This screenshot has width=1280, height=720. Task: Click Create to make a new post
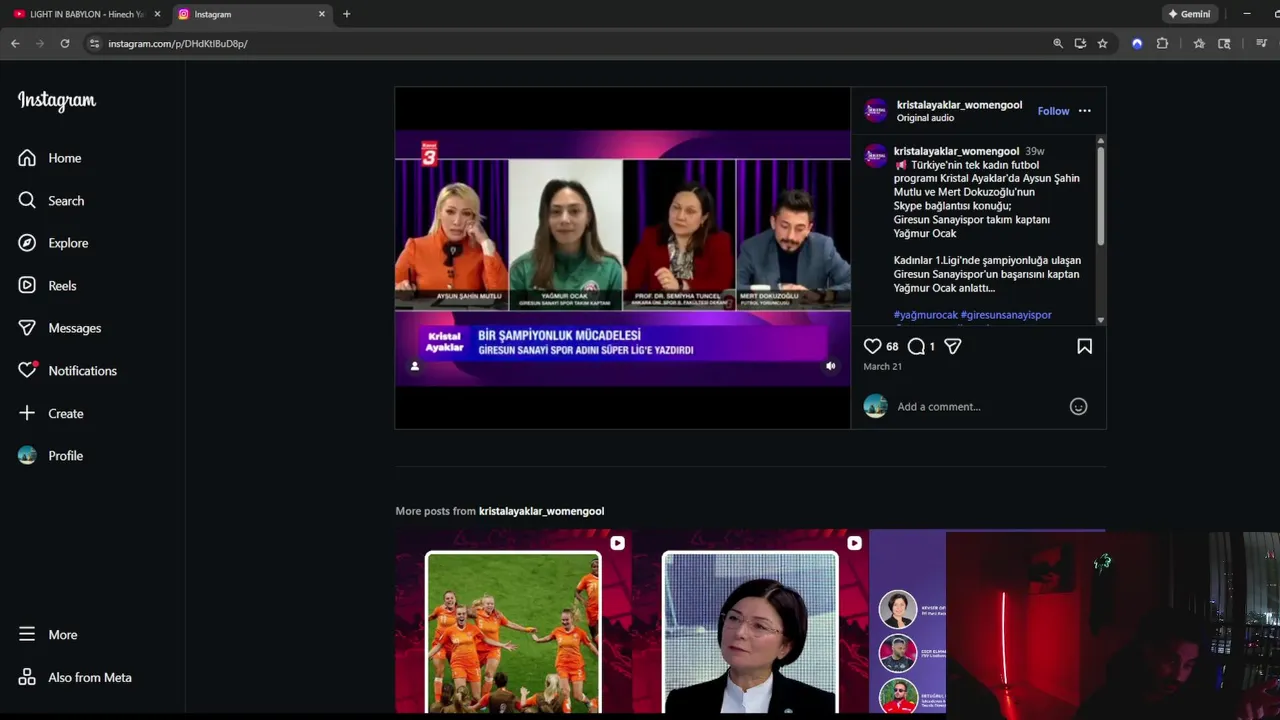(51, 413)
